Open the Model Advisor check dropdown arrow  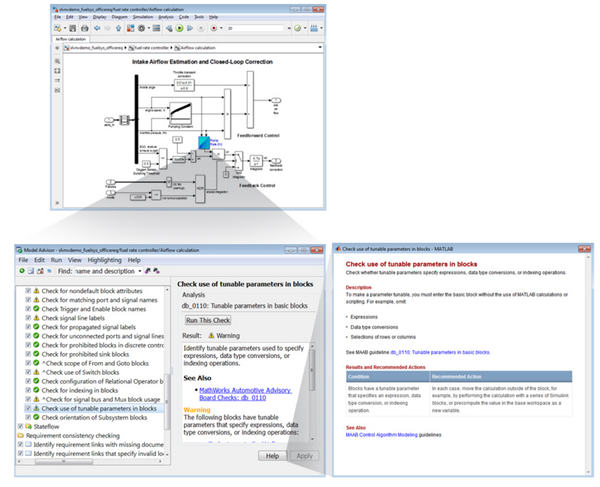point(305,28)
